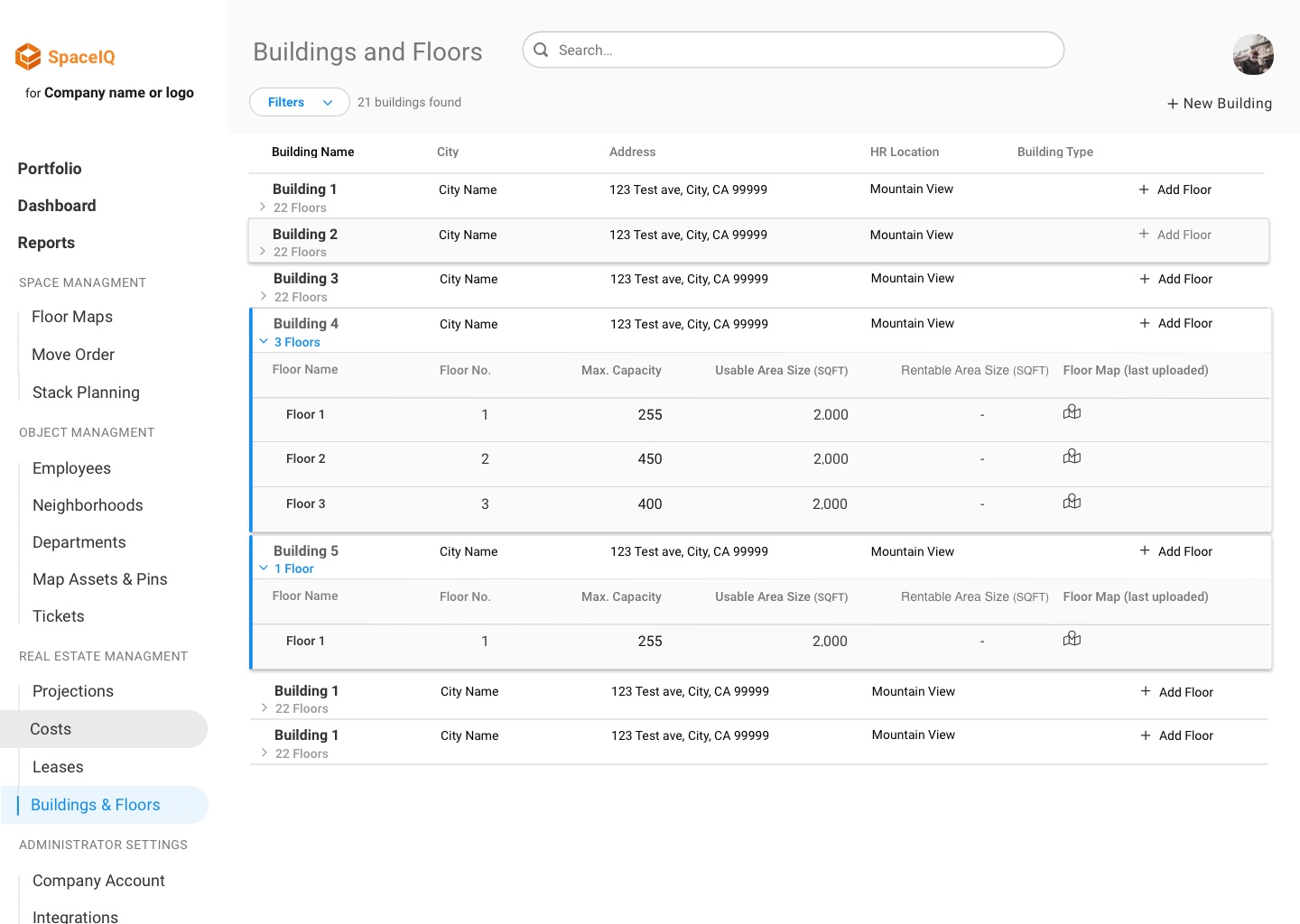1300x924 pixels.
Task: Go to Portfolio
Action: pyautogui.click(x=50, y=169)
